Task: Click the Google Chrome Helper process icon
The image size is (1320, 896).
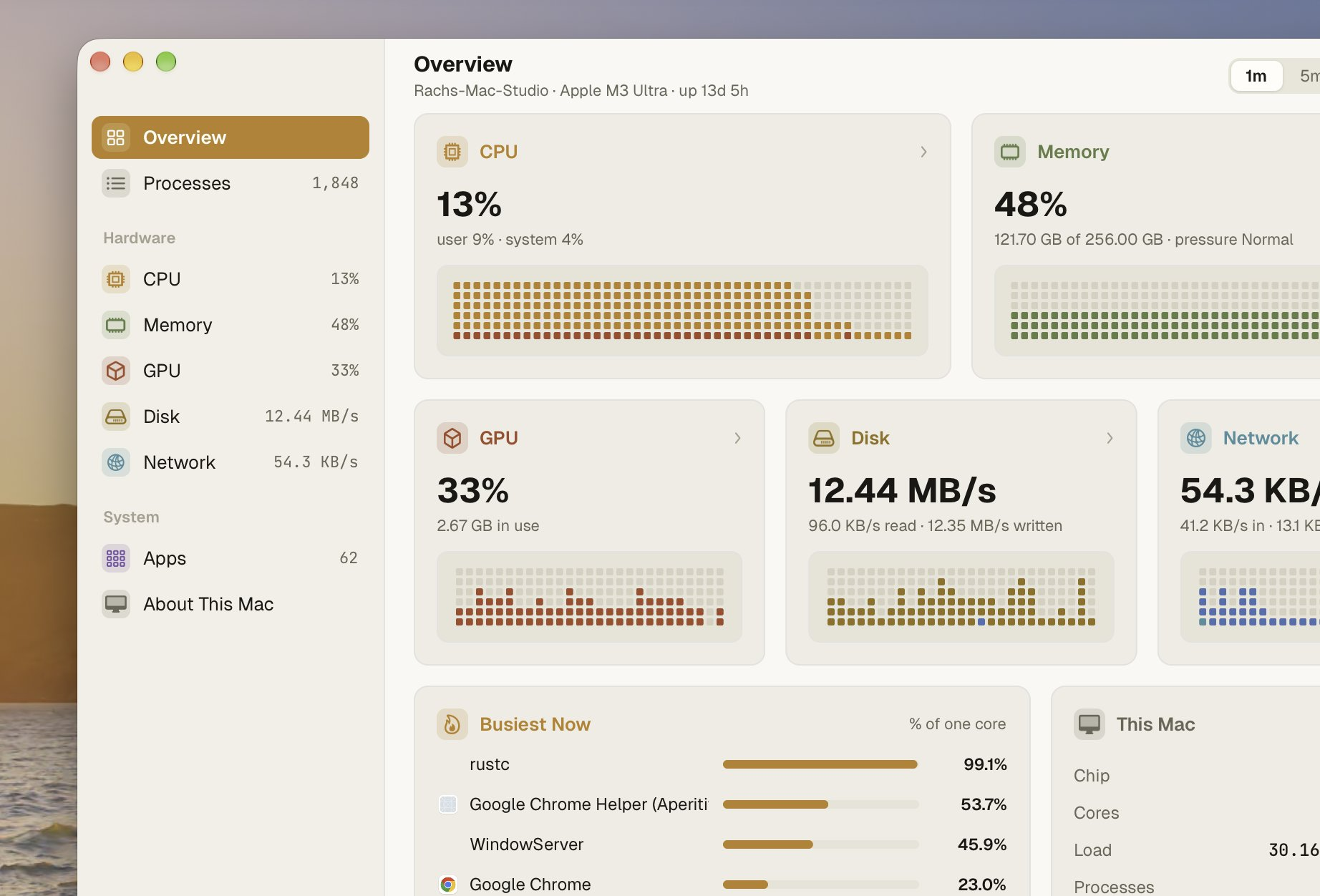Action: point(448,804)
